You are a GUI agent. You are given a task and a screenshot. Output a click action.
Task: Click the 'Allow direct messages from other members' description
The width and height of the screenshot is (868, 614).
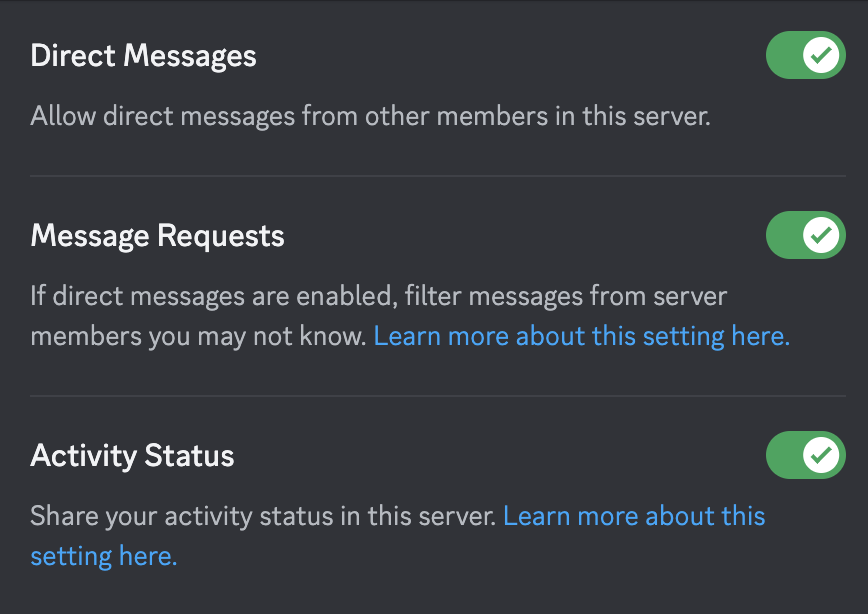370,116
